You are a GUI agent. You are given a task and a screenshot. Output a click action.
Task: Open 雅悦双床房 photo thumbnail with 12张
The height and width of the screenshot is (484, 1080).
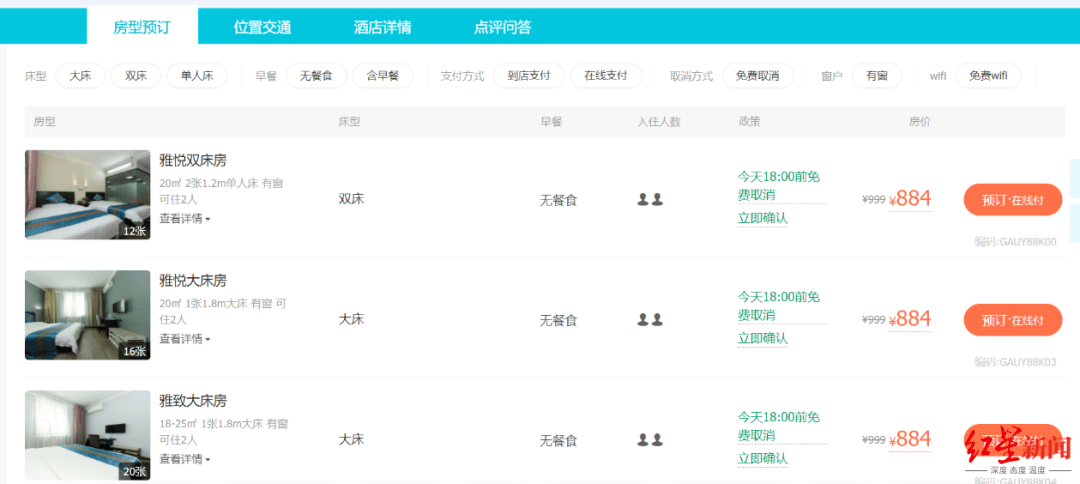pyautogui.click(x=87, y=195)
